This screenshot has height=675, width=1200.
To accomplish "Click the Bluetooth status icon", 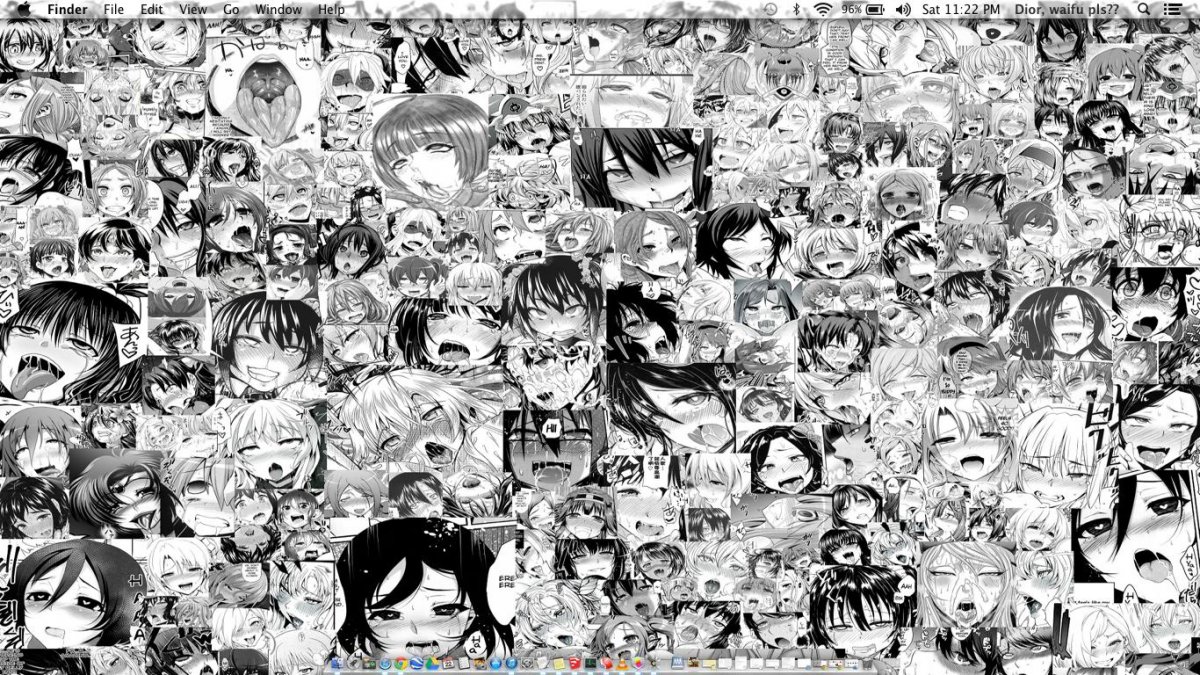I will 797,9.
